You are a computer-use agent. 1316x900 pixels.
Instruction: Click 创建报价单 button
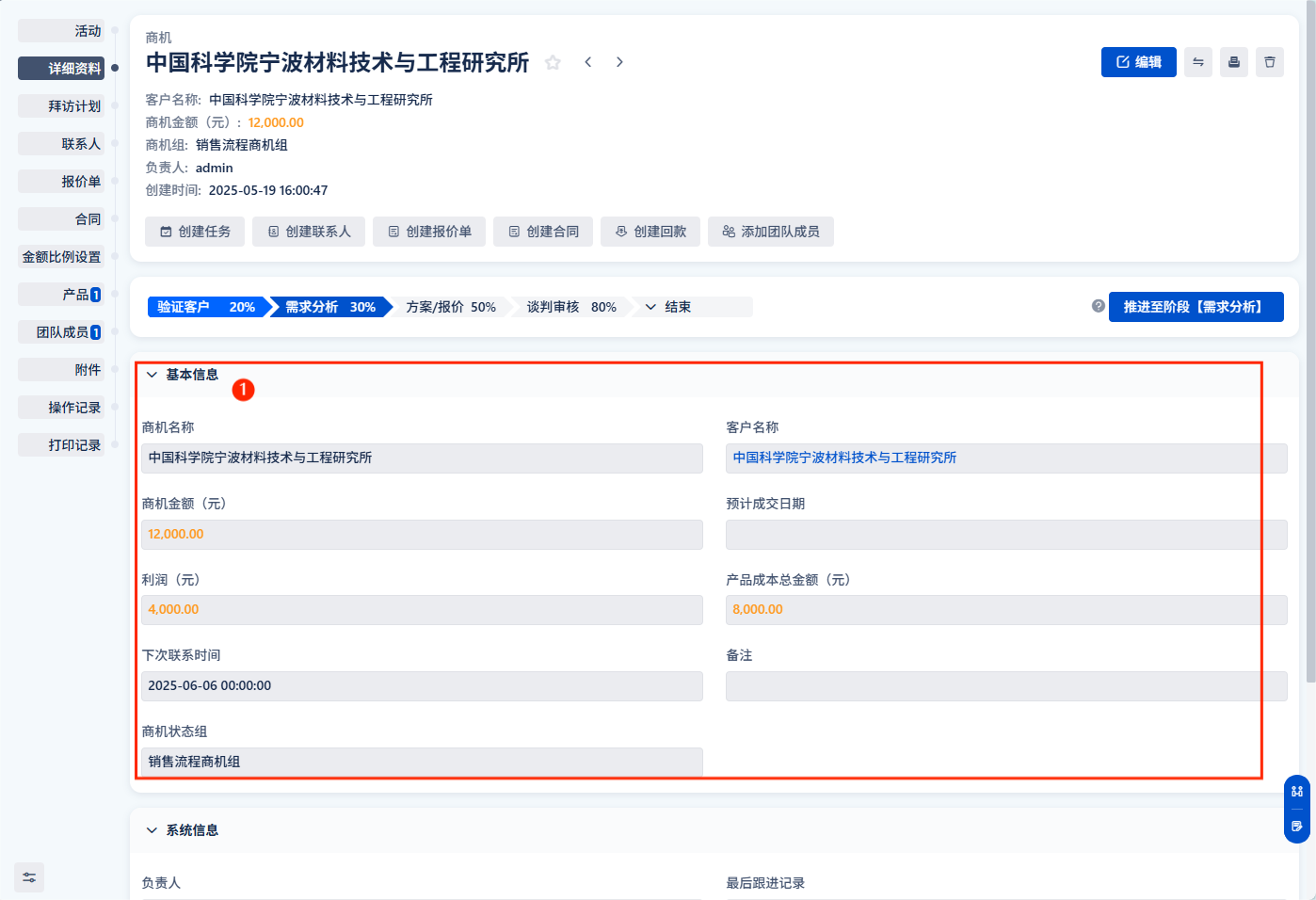coord(429,232)
